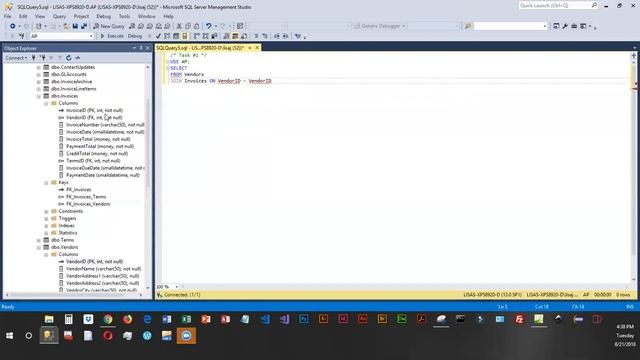Click the Cut scissors icon
This screenshot has width=640, height=360.
(x=179, y=26)
